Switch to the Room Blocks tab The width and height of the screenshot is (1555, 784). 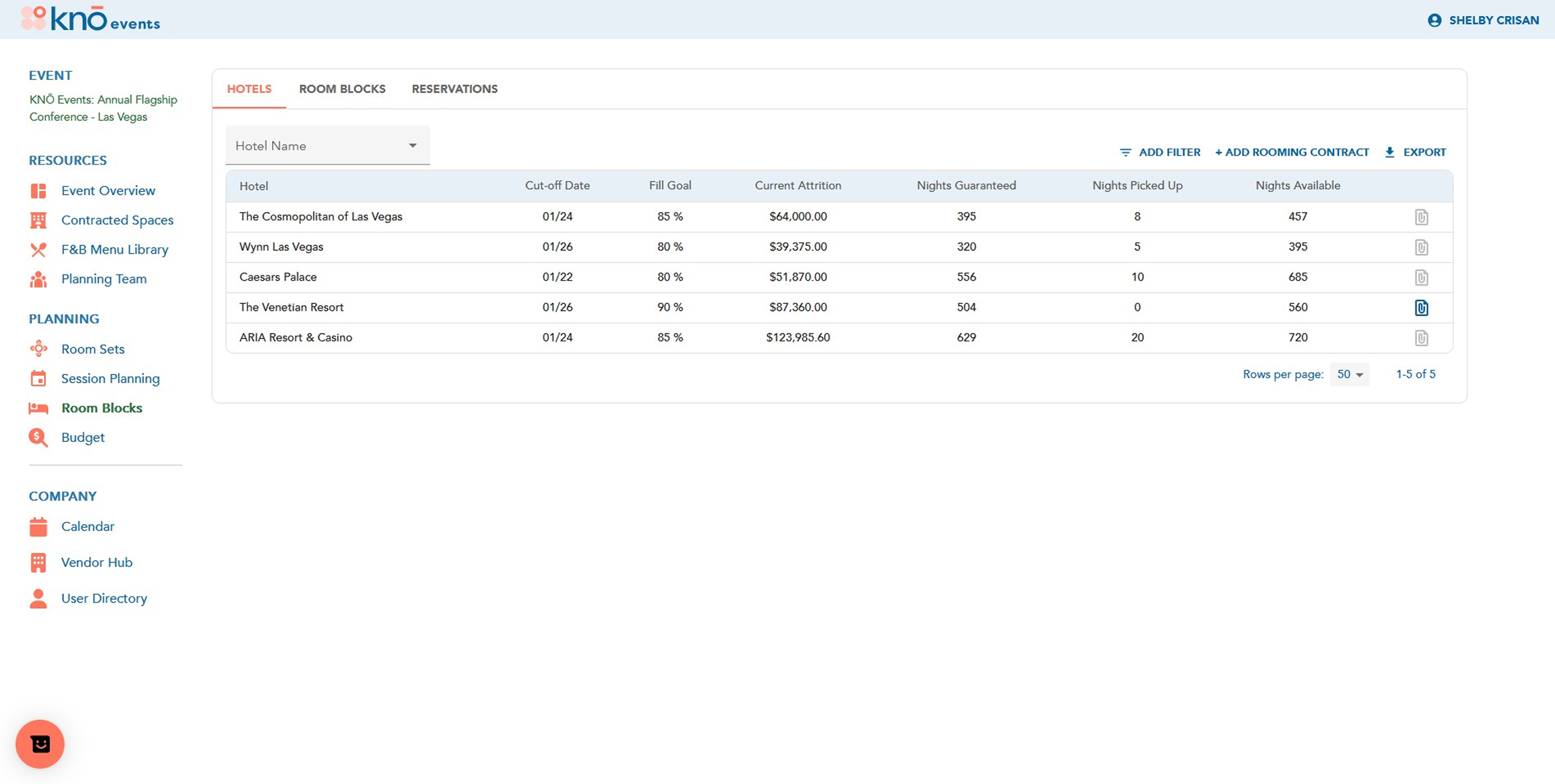tap(341, 89)
